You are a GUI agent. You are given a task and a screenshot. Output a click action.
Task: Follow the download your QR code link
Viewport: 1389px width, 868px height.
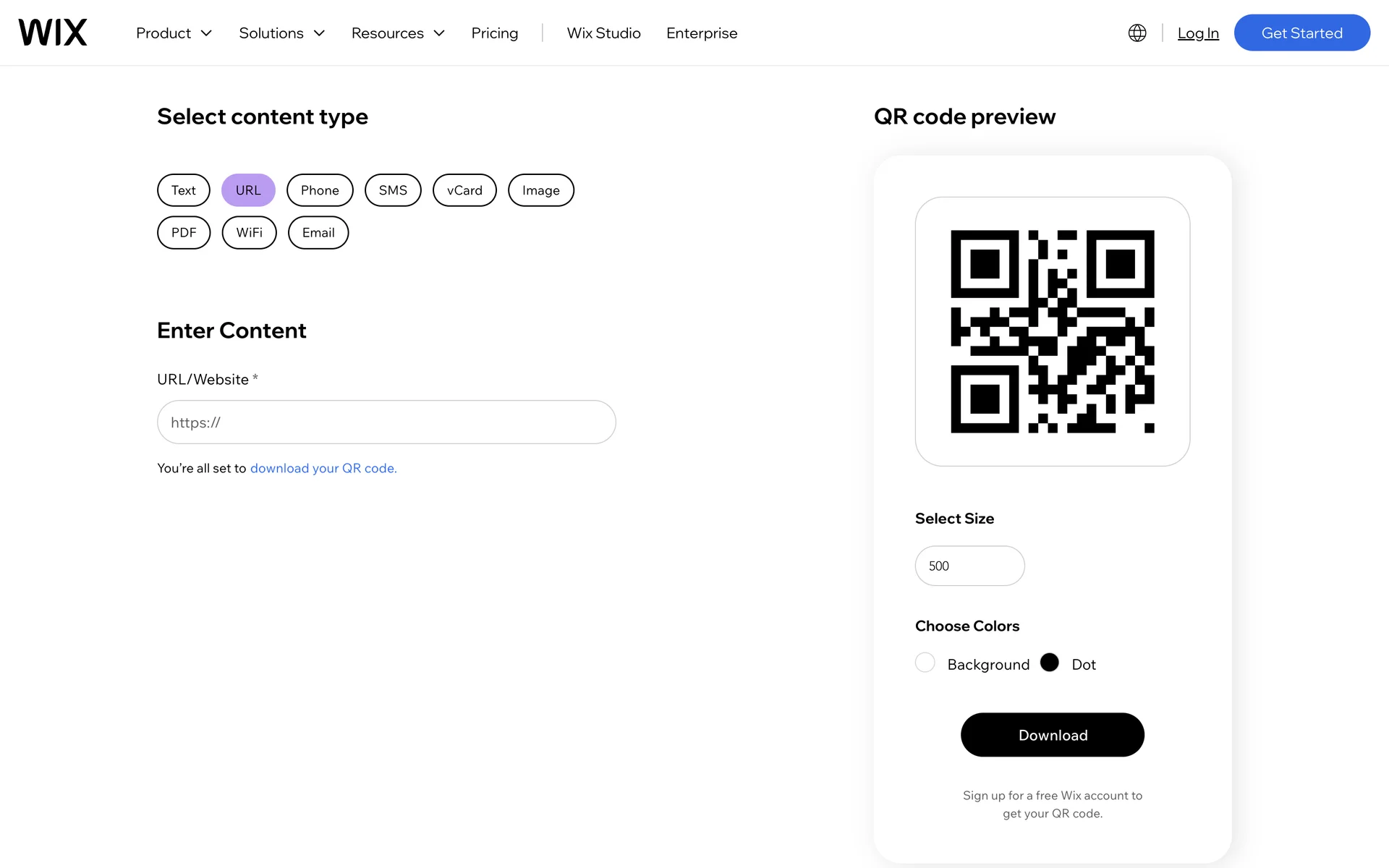point(323,468)
